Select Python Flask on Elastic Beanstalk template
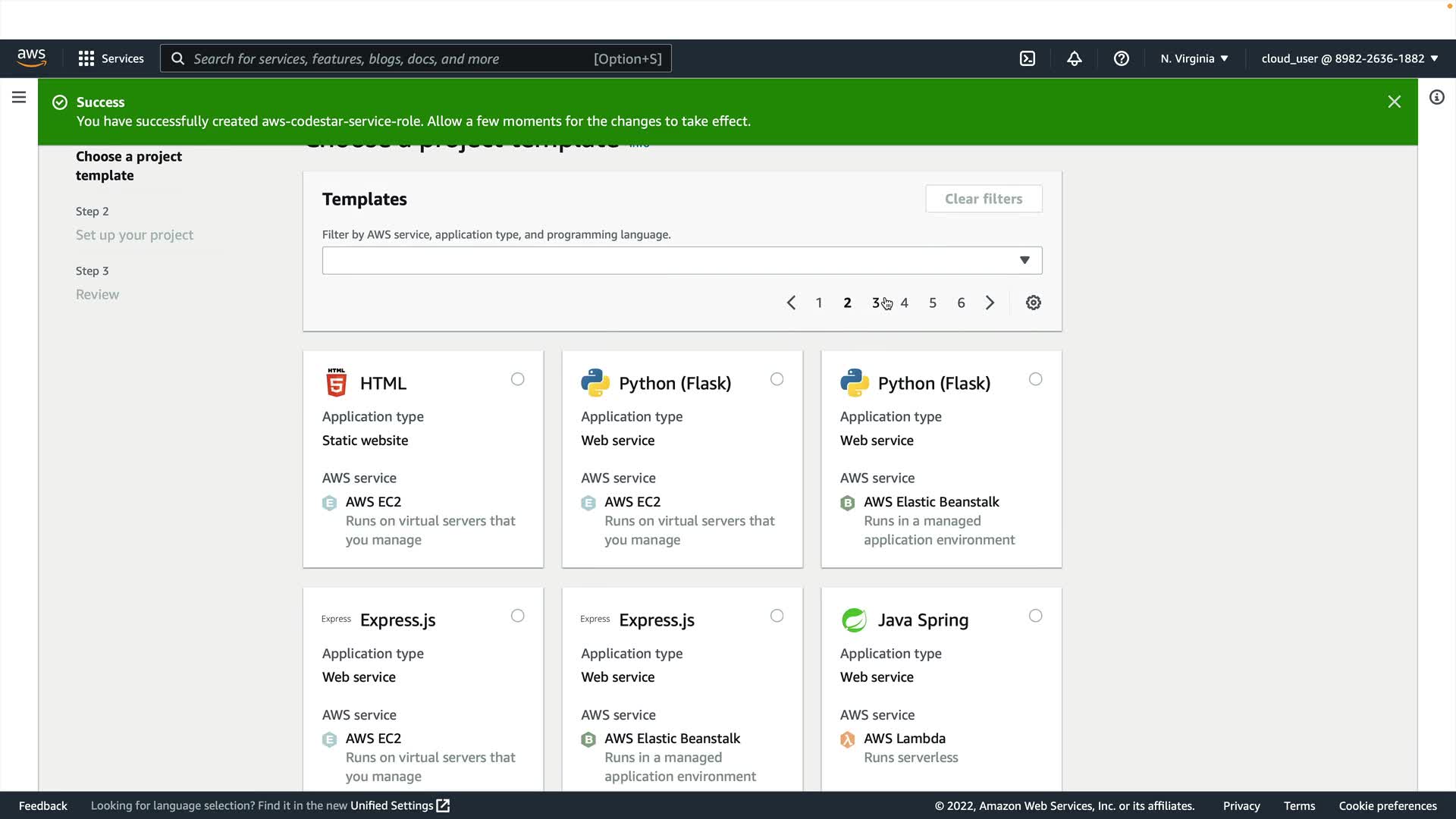Image resolution: width=1456 pixels, height=819 pixels. 1035,379
